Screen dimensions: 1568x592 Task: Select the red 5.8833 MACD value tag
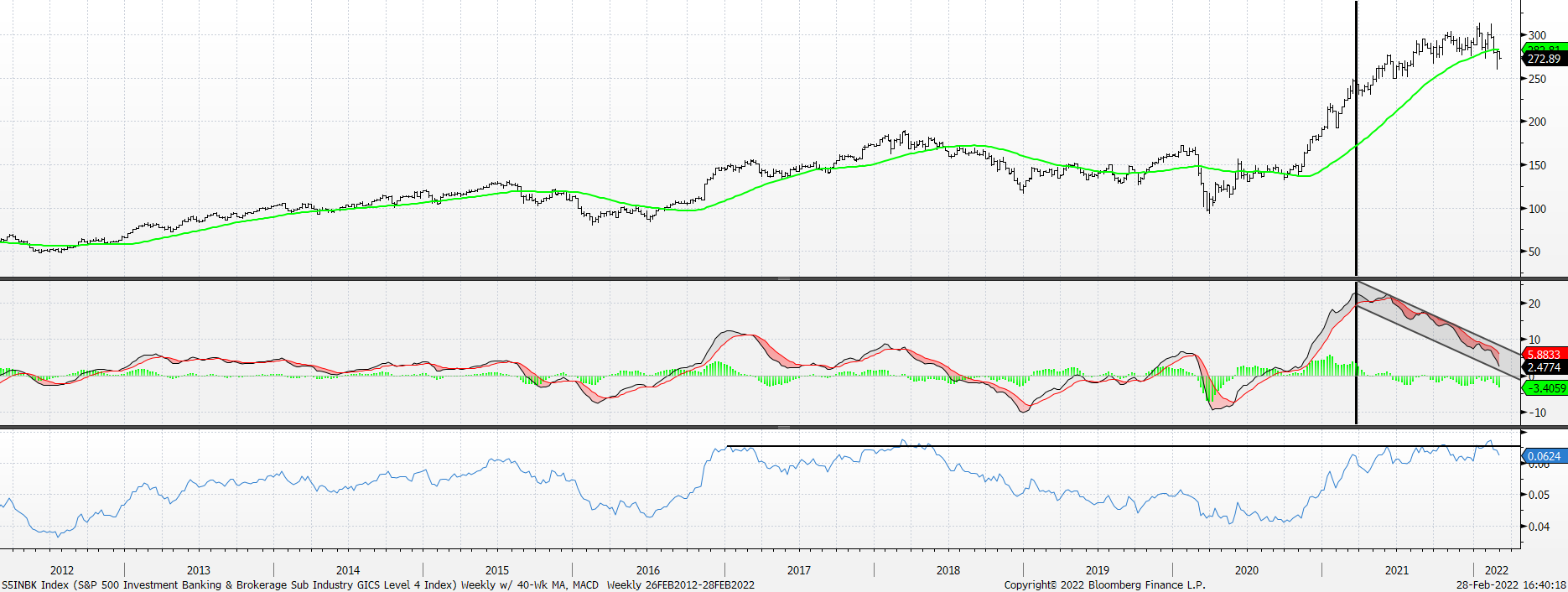[1544, 355]
